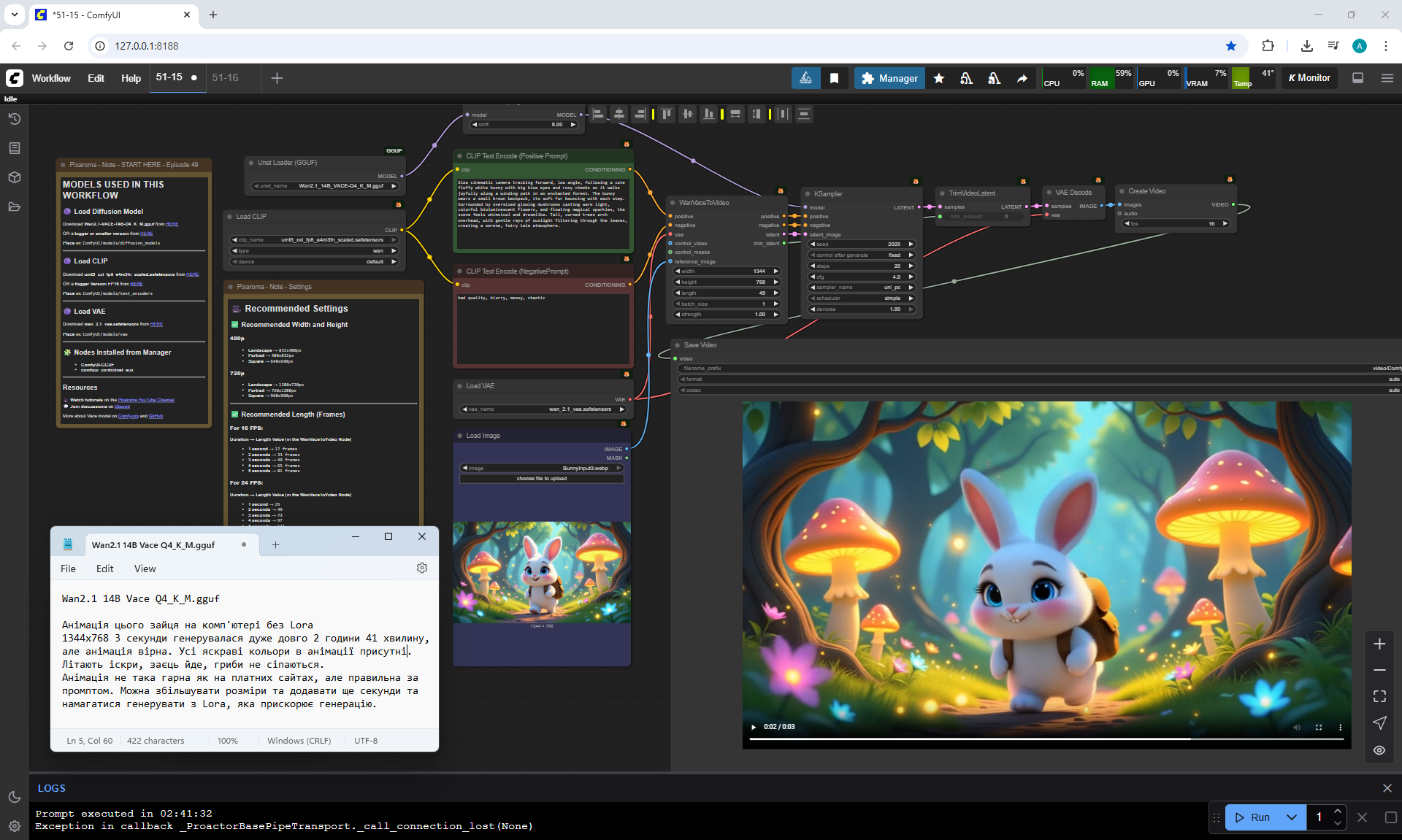Click the bookmark icon in toolbar
Viewport: 1402px width, 840px height.
pos(834,78)
